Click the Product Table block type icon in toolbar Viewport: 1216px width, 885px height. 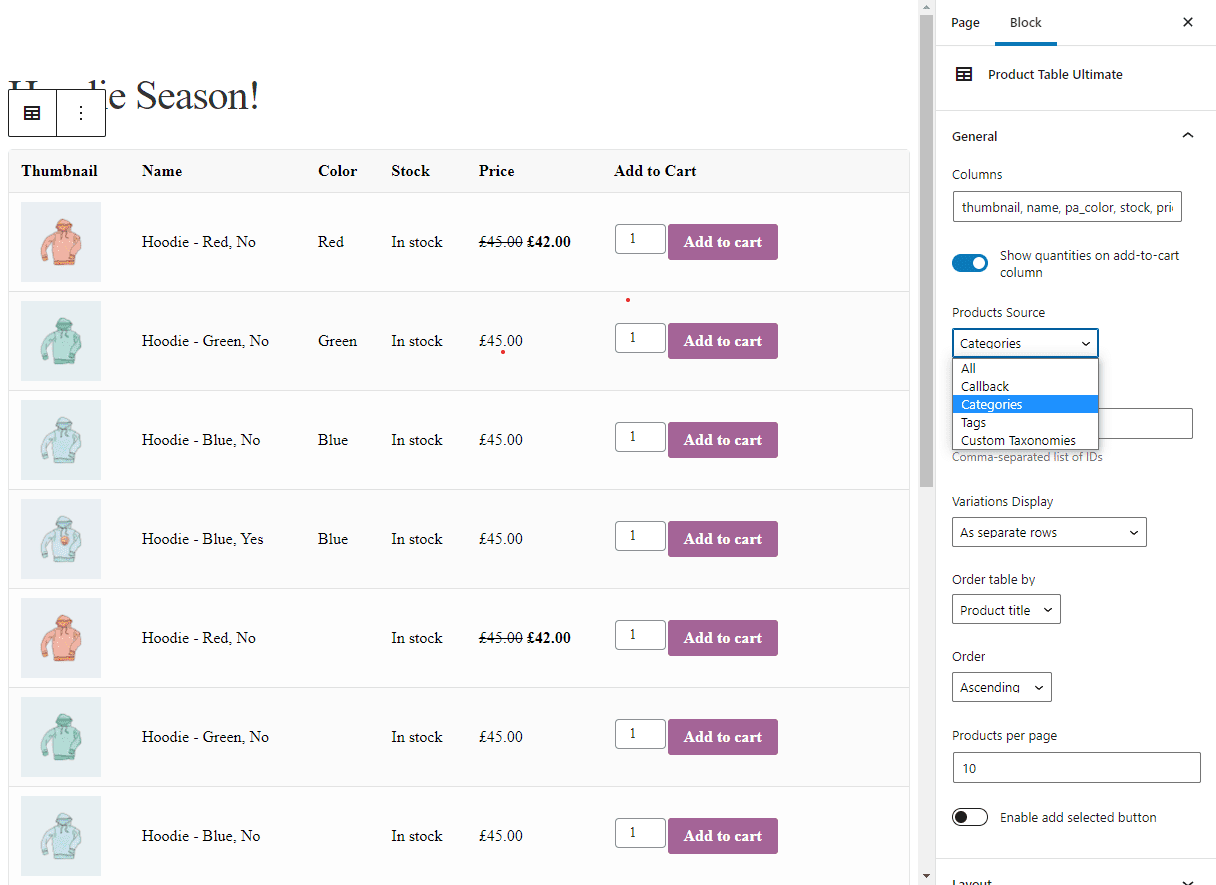pos(32,113)
